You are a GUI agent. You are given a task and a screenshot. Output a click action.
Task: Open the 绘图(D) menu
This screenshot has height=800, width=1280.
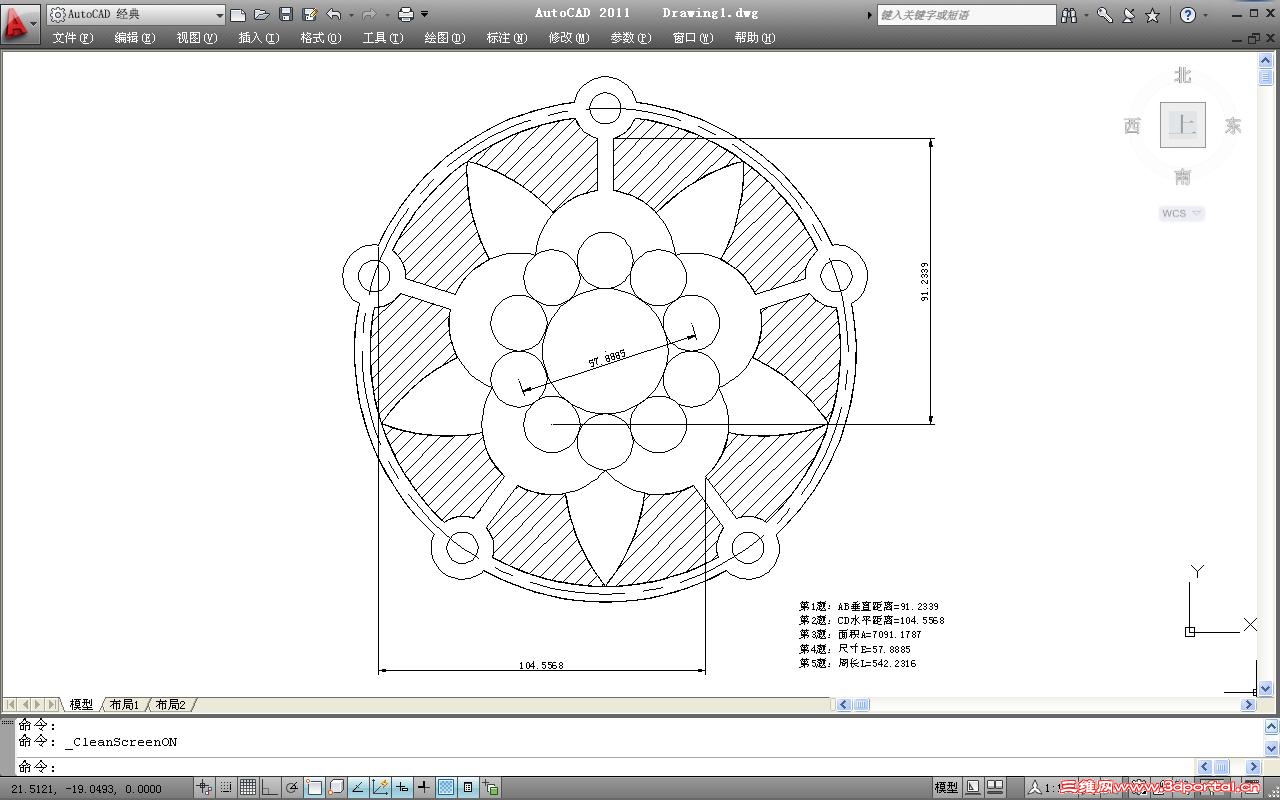coord(444,38)
